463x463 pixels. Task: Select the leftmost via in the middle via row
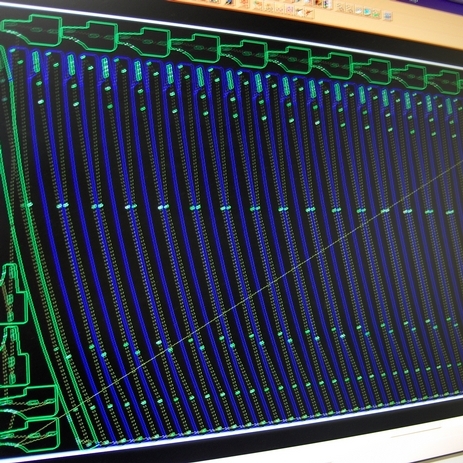coord(29,205)
